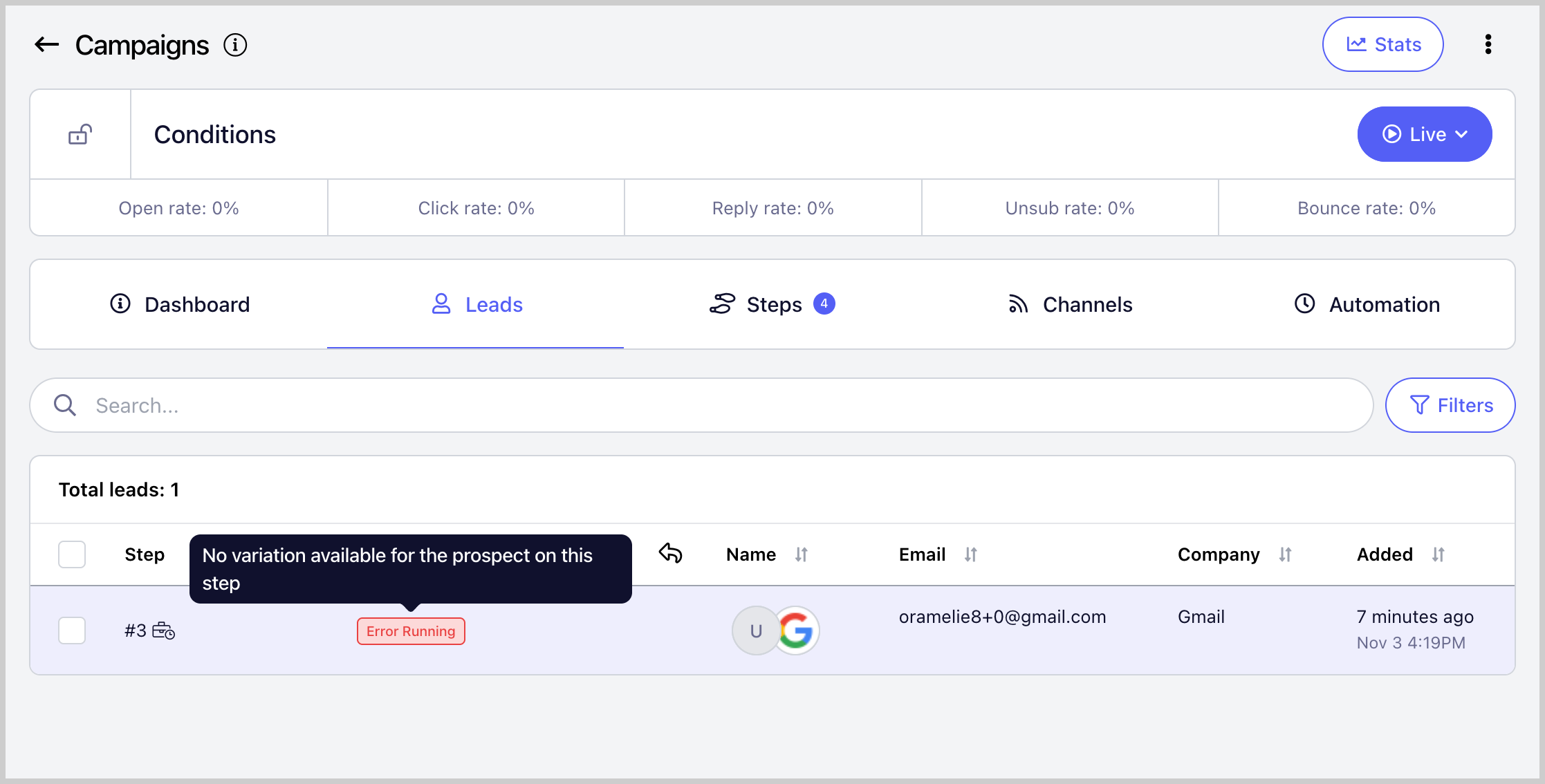1545x784 pixels.
Task: Click the reply arrow column icon
Action: [x=670, y=553]
